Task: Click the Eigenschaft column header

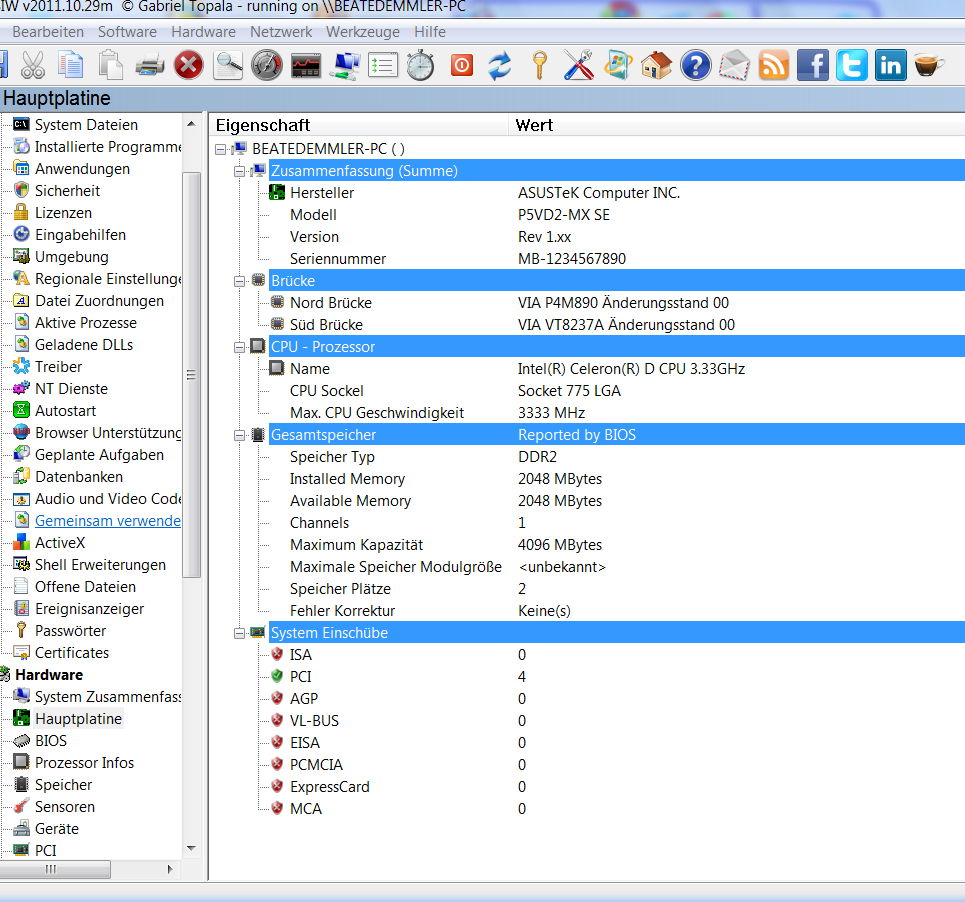Action: click(x=359, y=125)
